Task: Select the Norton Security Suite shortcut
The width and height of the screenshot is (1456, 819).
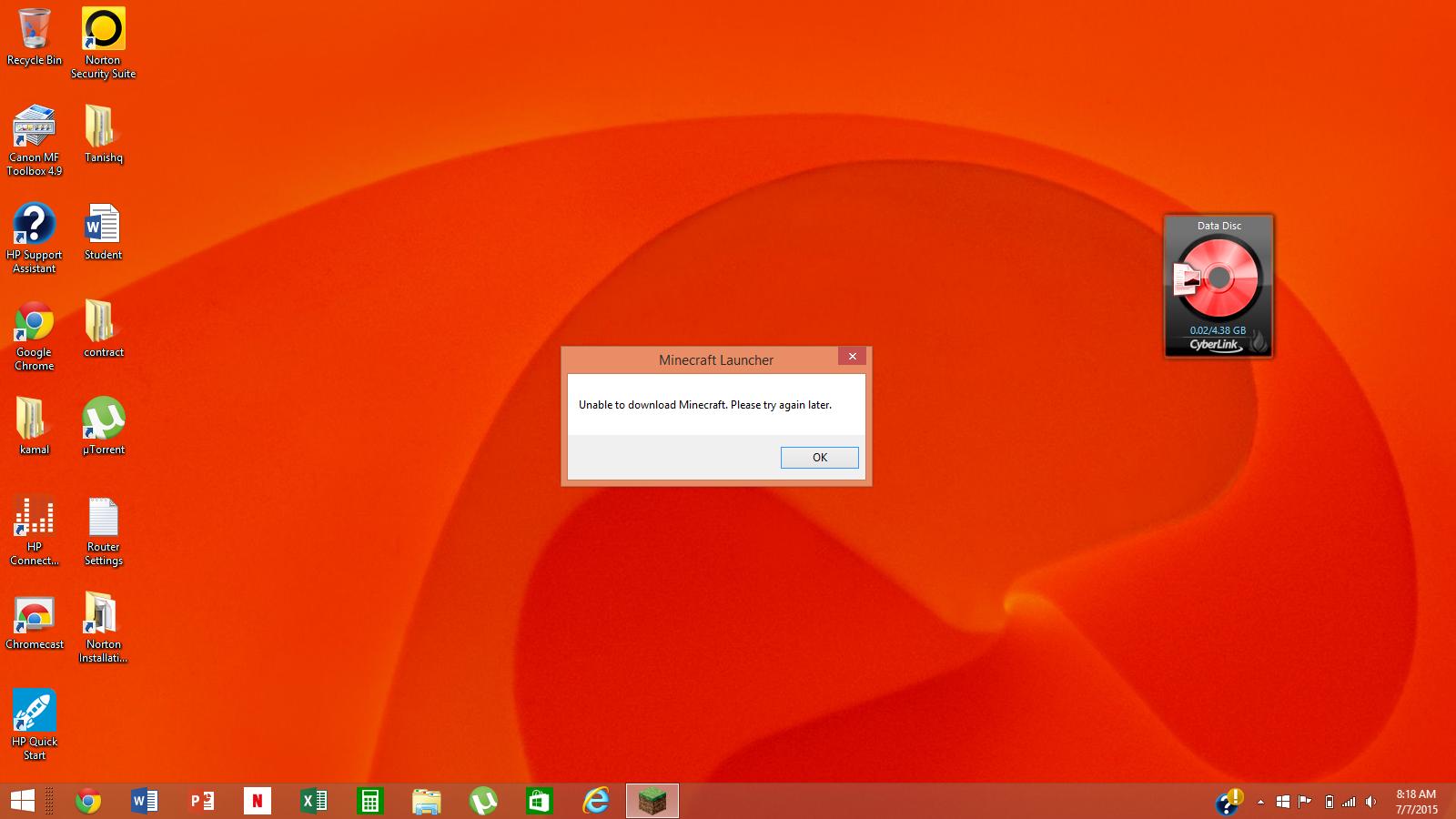Action: pyautogui.click(x=103, y=43)
